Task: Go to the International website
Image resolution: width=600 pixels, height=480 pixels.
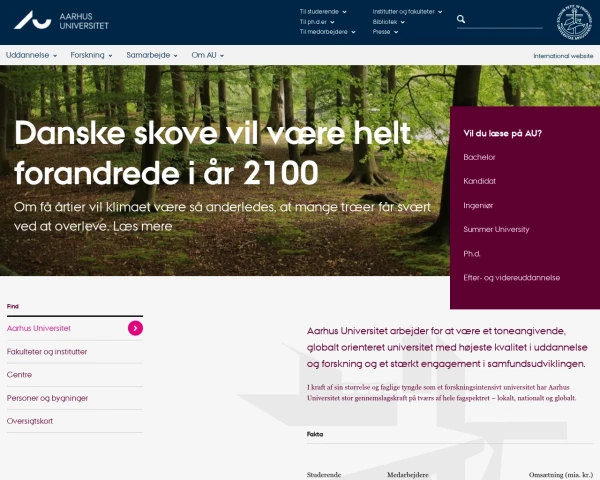Action: click(x=563, y=56)
